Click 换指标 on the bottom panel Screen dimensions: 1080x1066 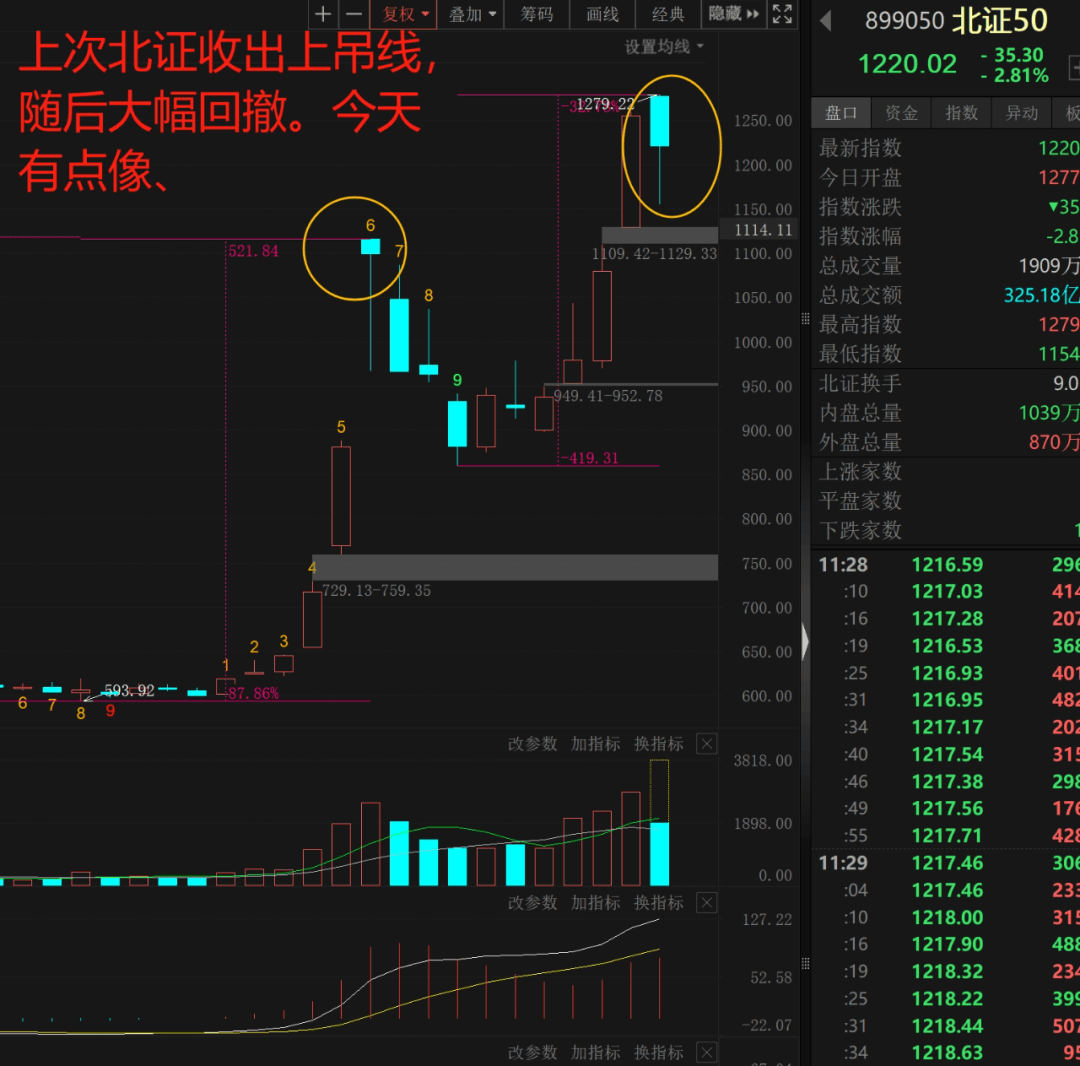659,1052
